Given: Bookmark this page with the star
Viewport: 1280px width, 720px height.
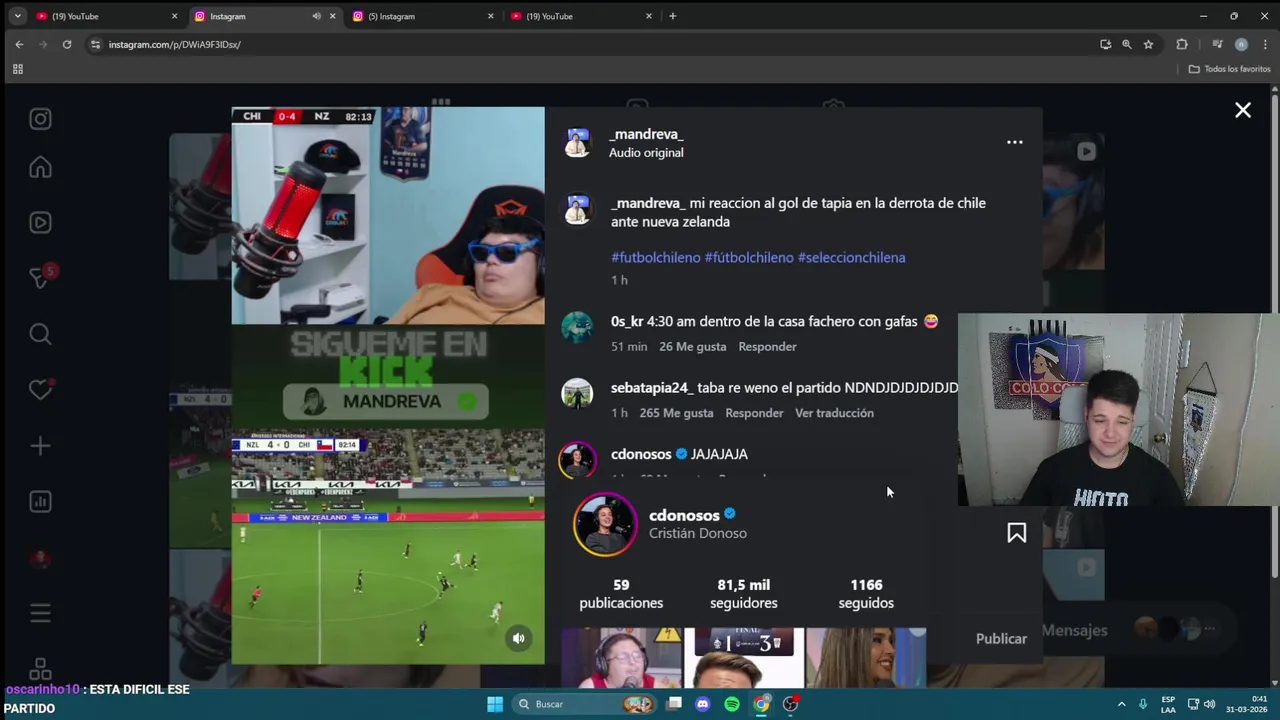Looking at the screenshot, I should point(1148,44).
